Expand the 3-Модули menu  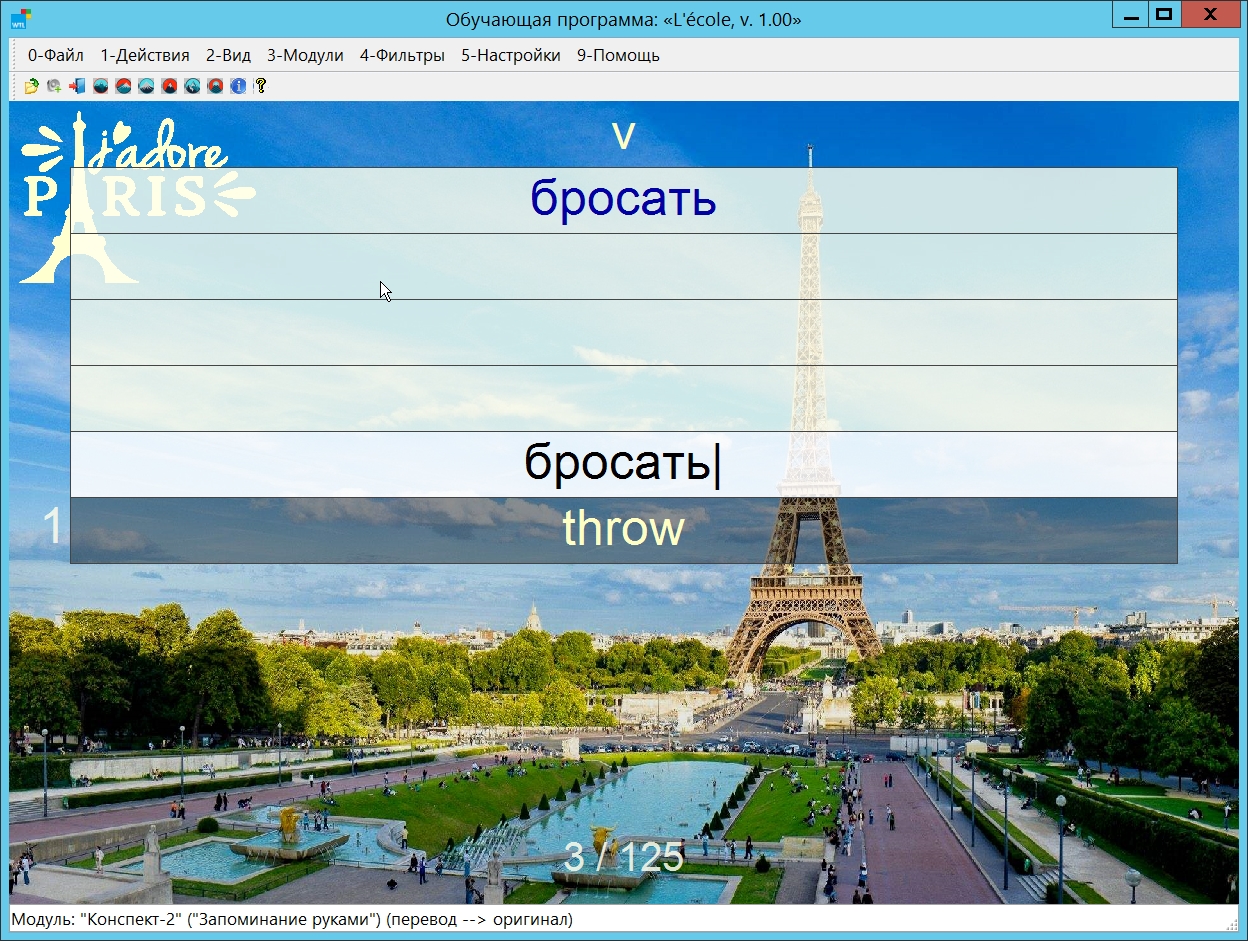tap(305, 56)
